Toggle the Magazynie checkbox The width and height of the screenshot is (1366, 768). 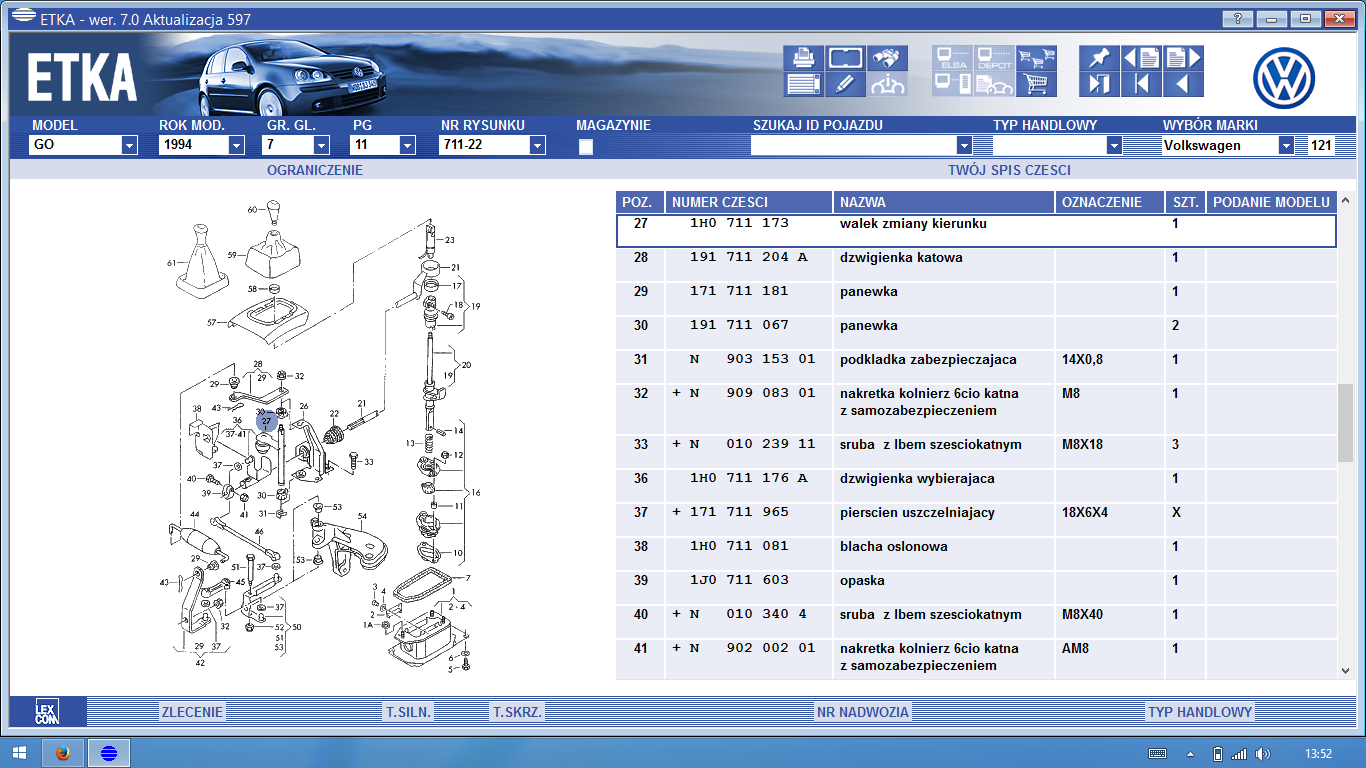point(586,147)
